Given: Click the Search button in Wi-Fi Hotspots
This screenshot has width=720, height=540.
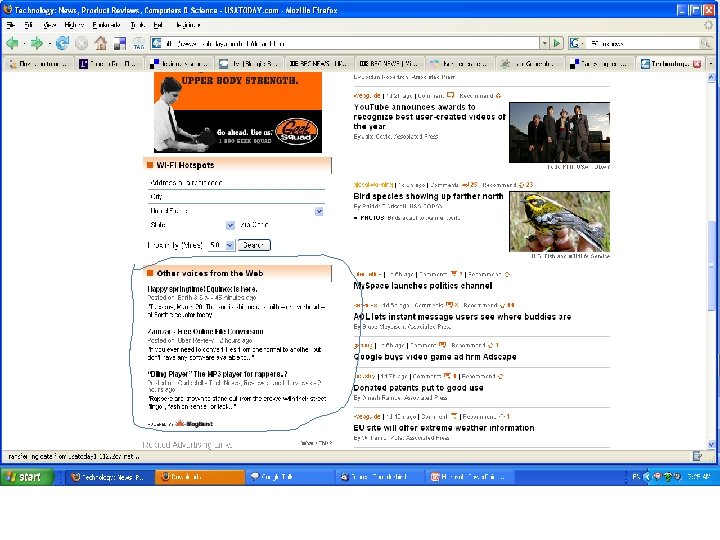Looking at the screenshot, I should (254, 245).
